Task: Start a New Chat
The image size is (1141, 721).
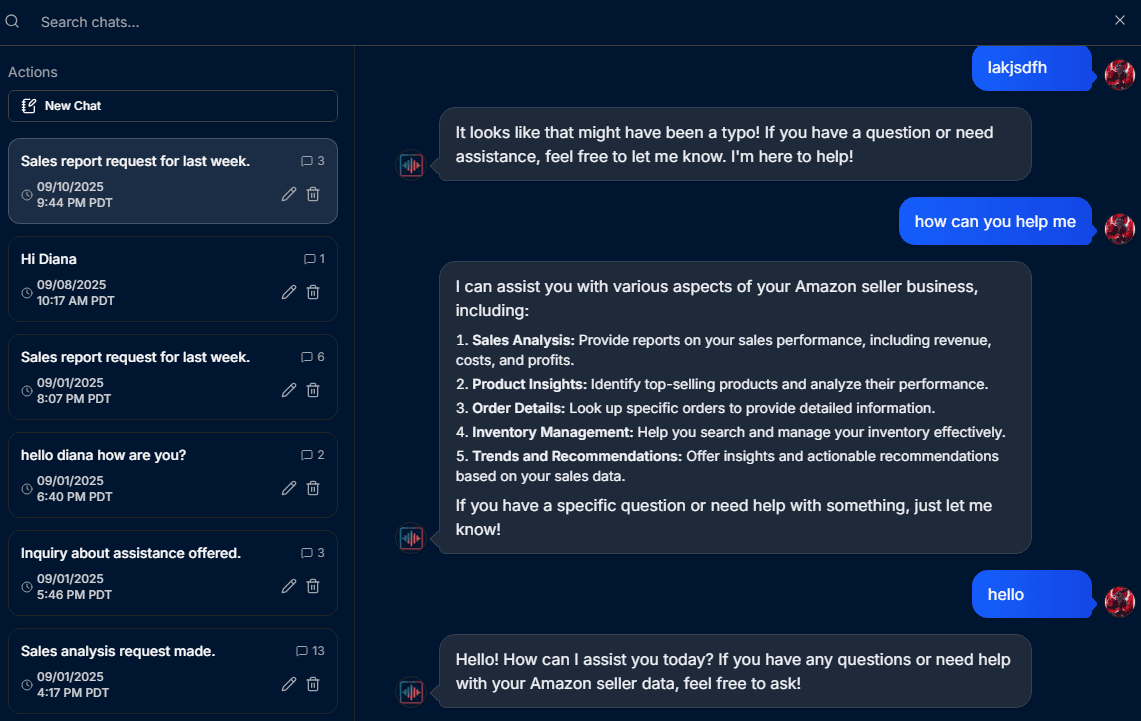Action: click(x=173, y=106)
